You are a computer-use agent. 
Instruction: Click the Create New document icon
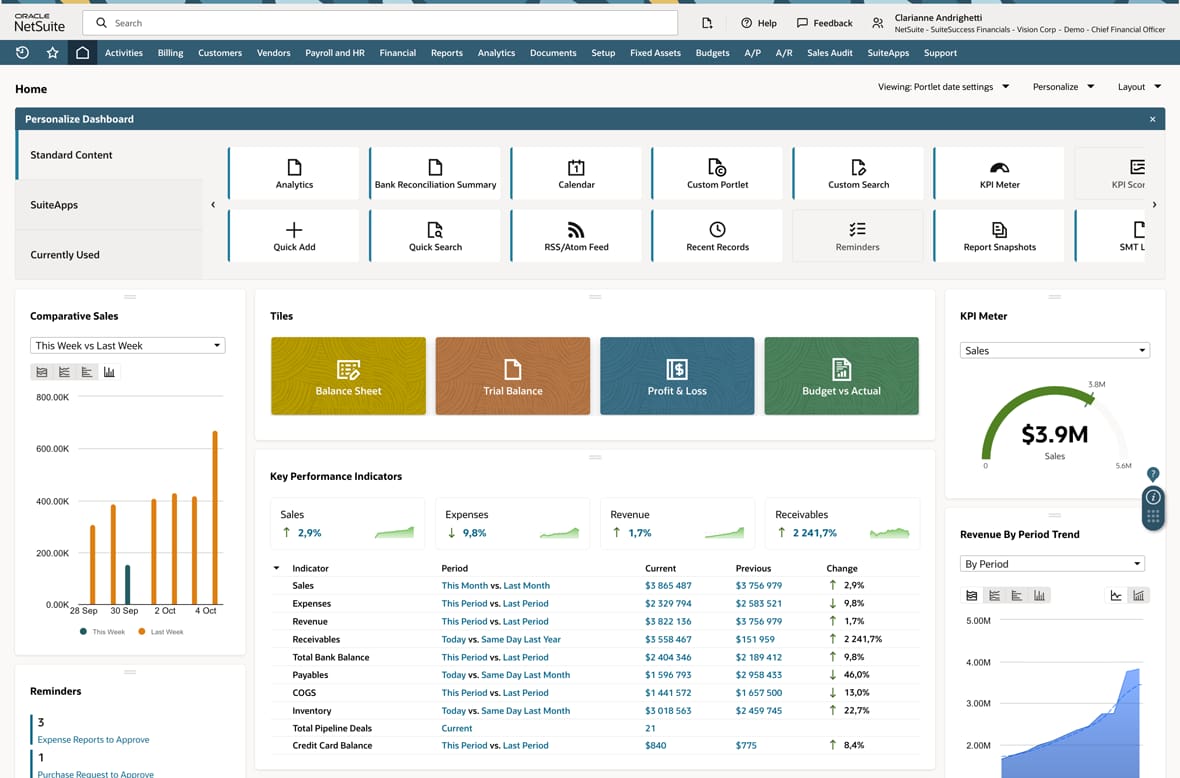click(x=707, y=23)
